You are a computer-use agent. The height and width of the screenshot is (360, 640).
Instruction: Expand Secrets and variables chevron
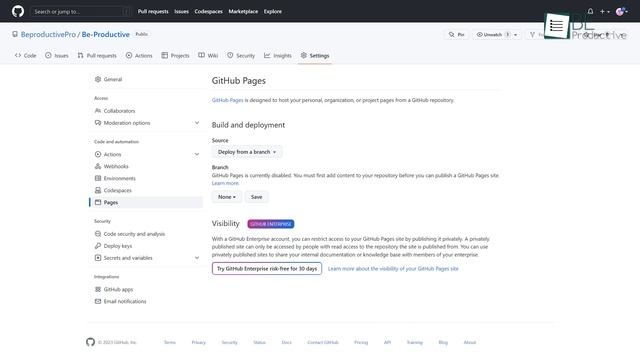[197, 258]
